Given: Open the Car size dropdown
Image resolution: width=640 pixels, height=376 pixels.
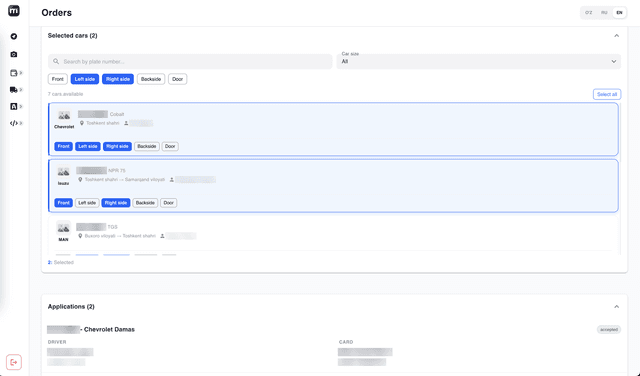Looking at the screenshot, I should (x=478, y=61).
